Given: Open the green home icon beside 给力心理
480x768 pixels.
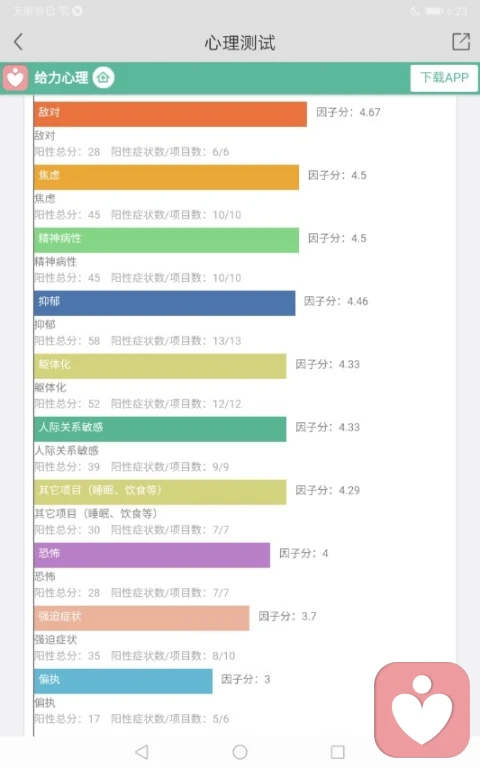Looking at the screenshot, I should [103, 77].
